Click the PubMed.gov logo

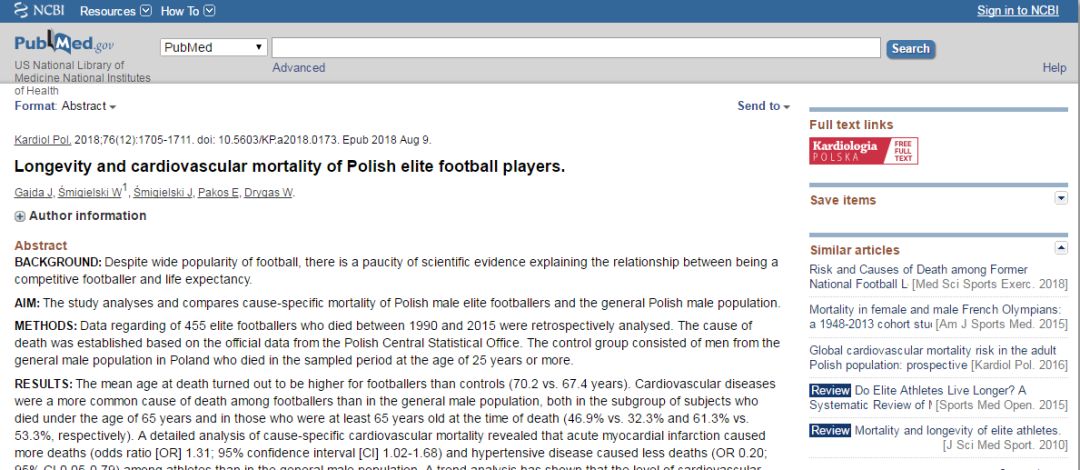[x=64, y=44]
